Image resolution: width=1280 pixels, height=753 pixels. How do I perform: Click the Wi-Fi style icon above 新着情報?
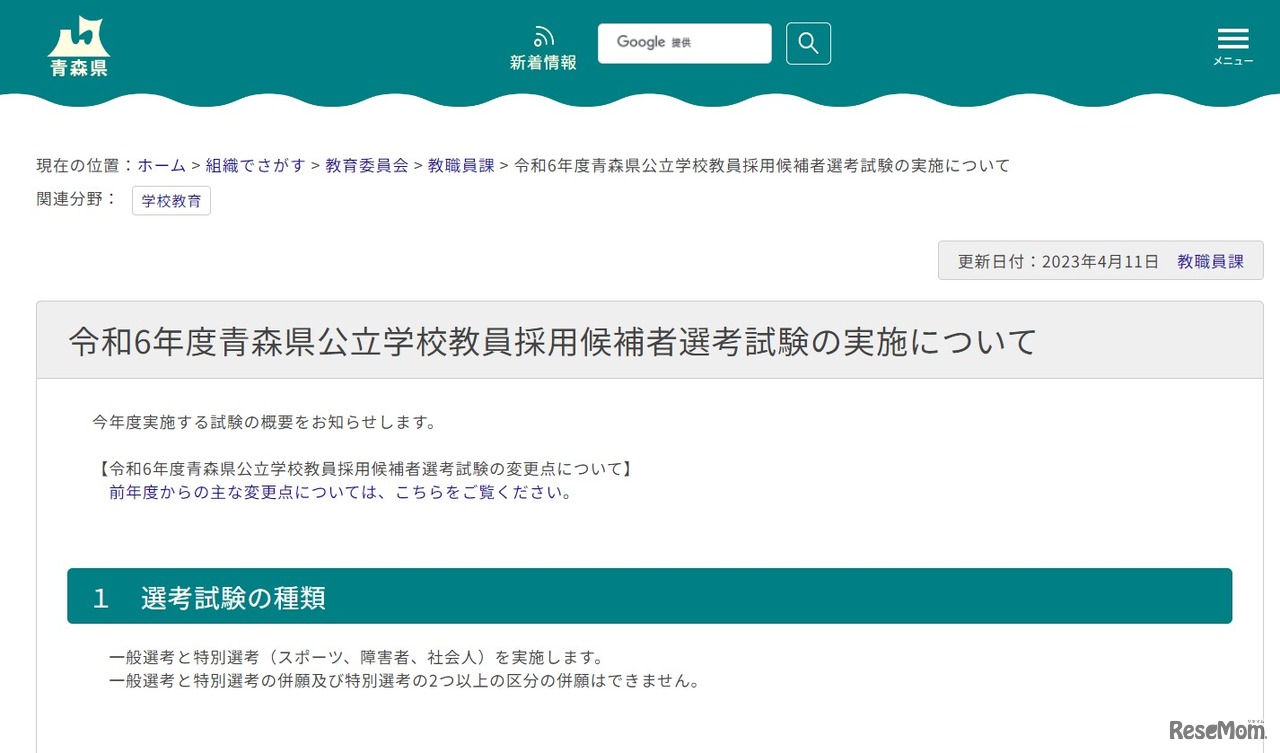543,34
